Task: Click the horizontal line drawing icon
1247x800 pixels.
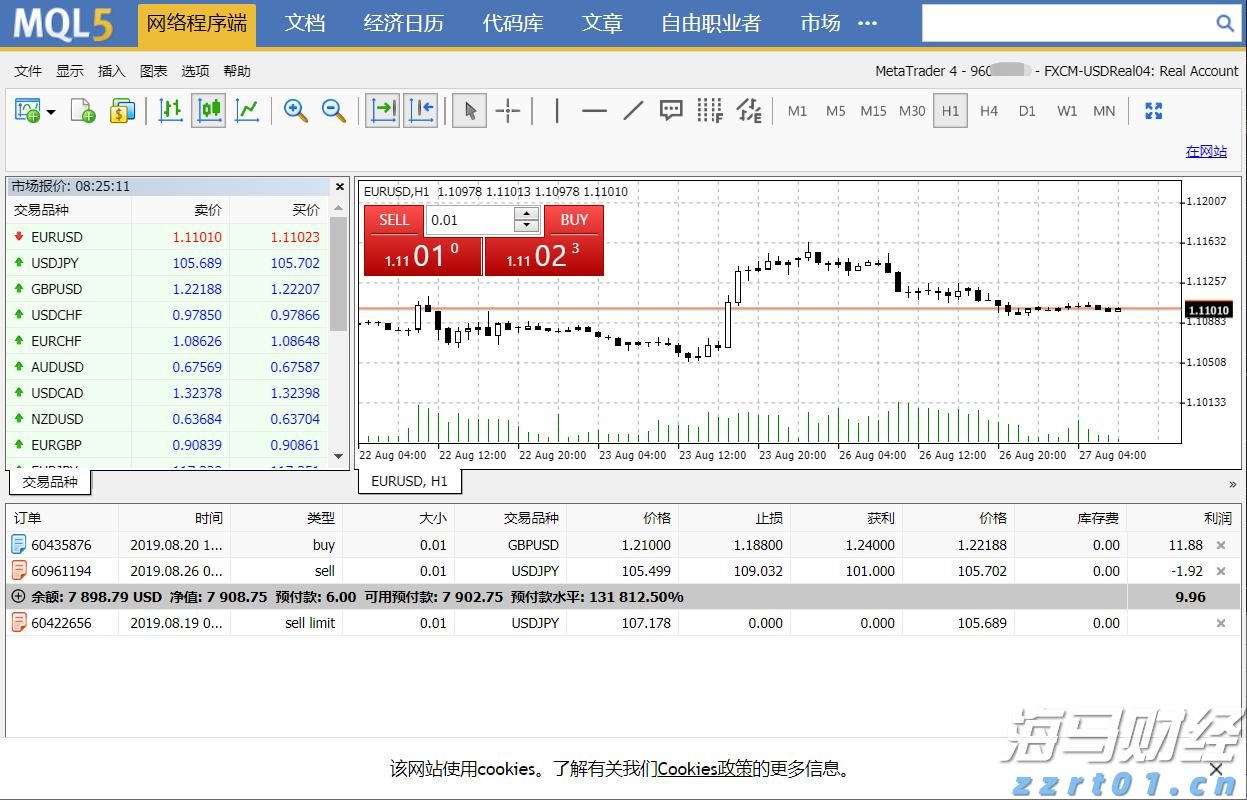Action: pos(594,110)
